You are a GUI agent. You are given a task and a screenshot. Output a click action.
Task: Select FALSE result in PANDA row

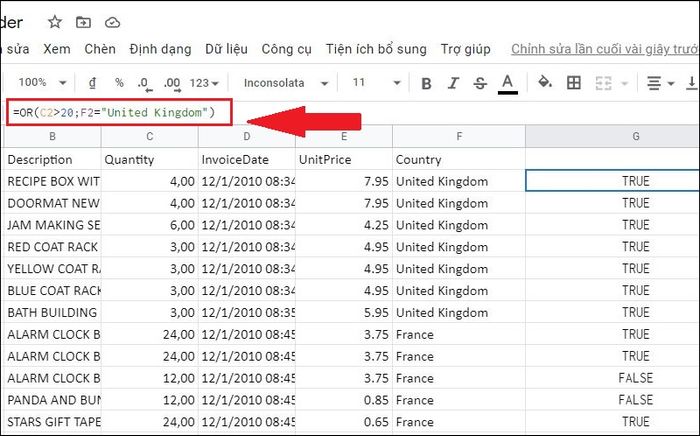(x=612, y=400)
